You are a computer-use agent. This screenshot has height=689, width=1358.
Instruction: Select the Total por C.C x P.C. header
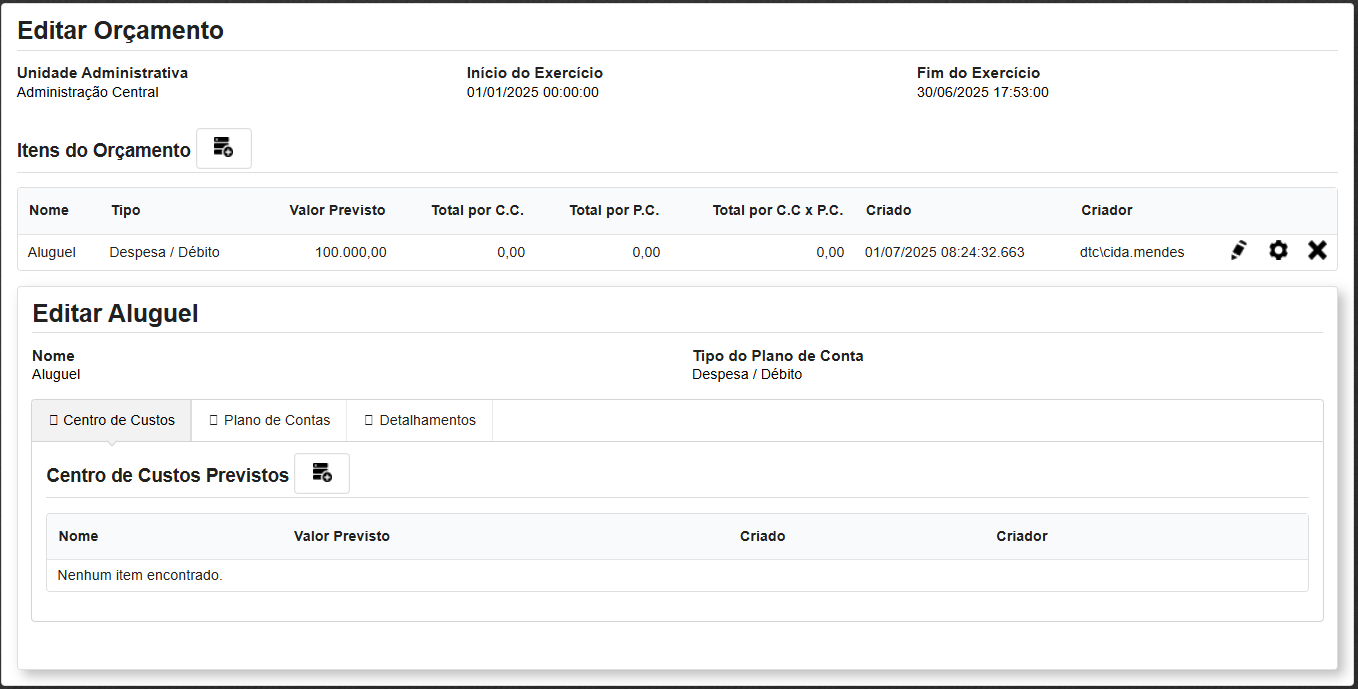(777, 210)
